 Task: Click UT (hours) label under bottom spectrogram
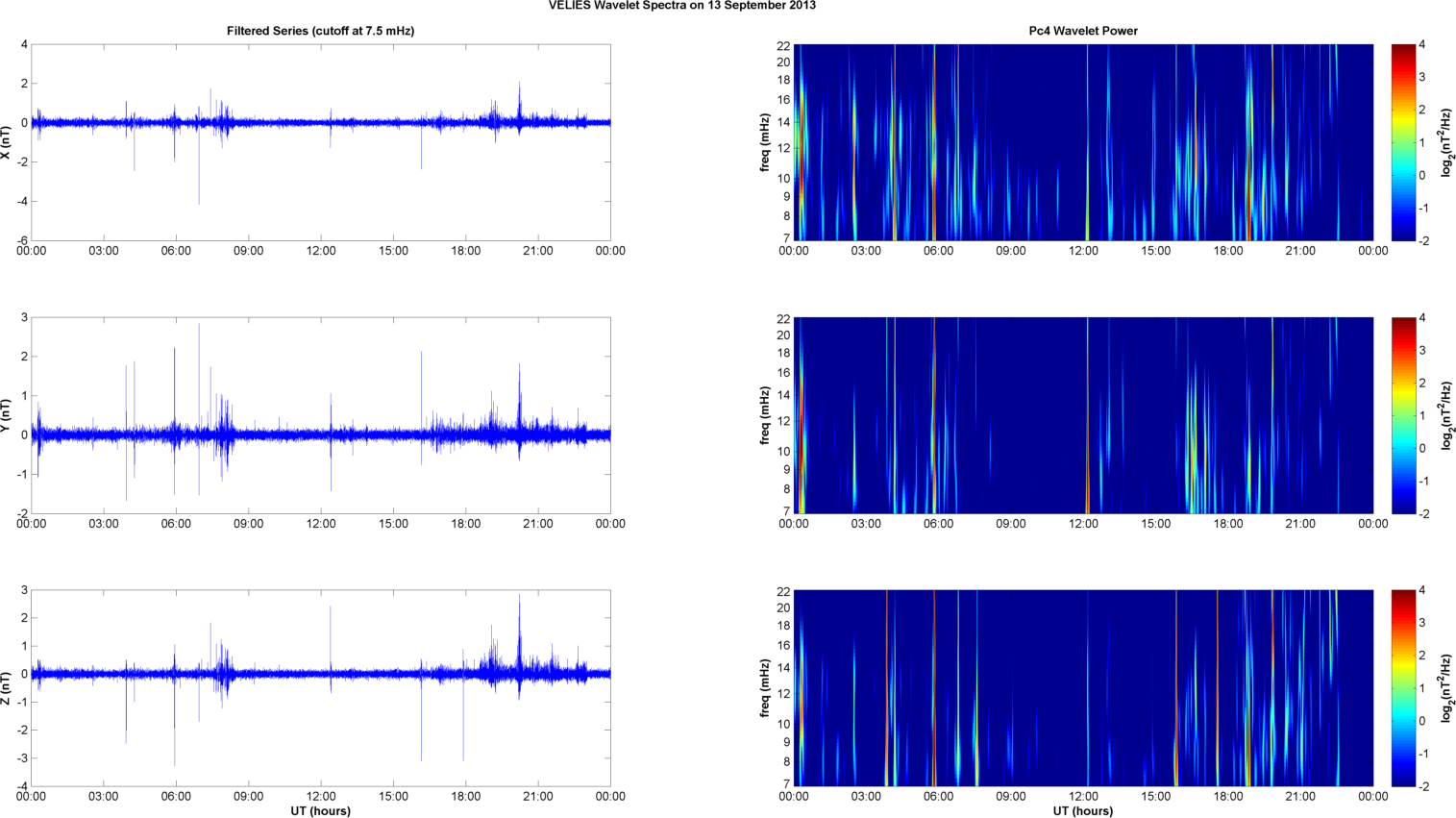click(x=1083, y=810)
